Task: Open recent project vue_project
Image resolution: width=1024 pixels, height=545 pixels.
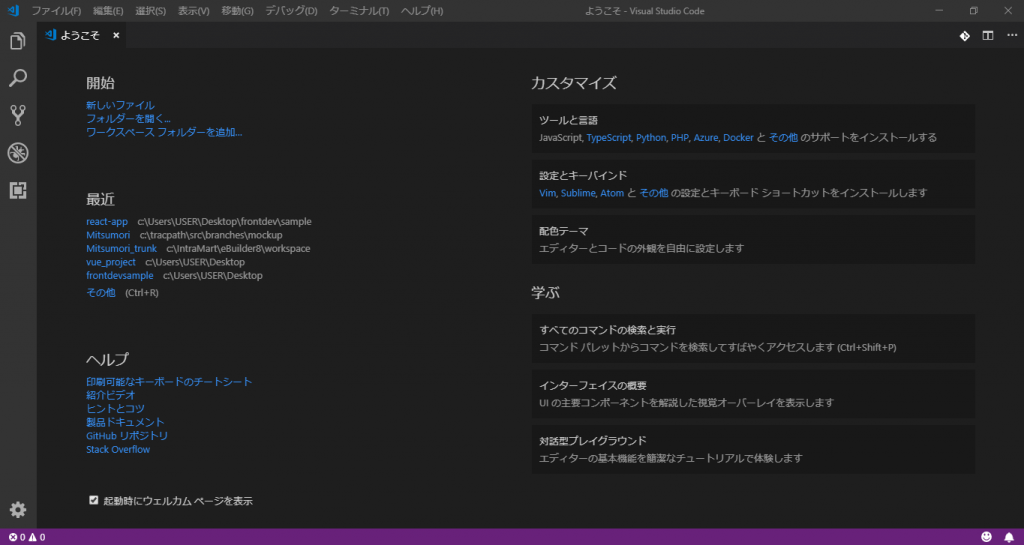Action: [111, 262]
